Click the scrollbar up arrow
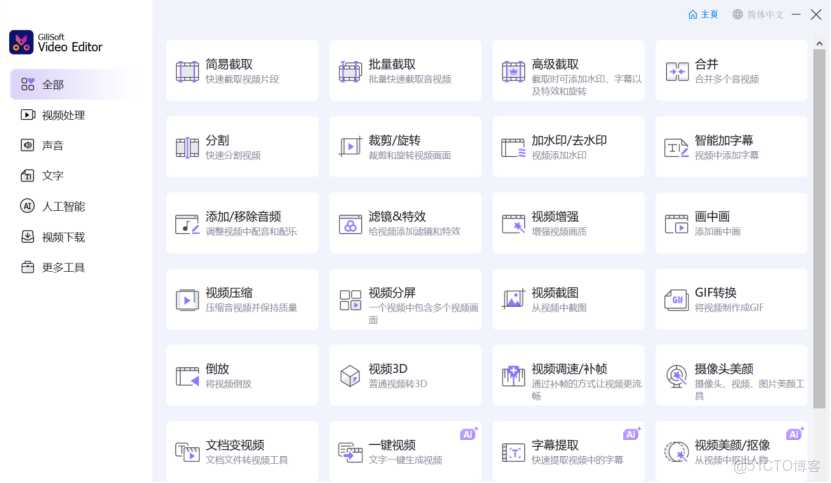831x483 pixels. pos(819,43)
